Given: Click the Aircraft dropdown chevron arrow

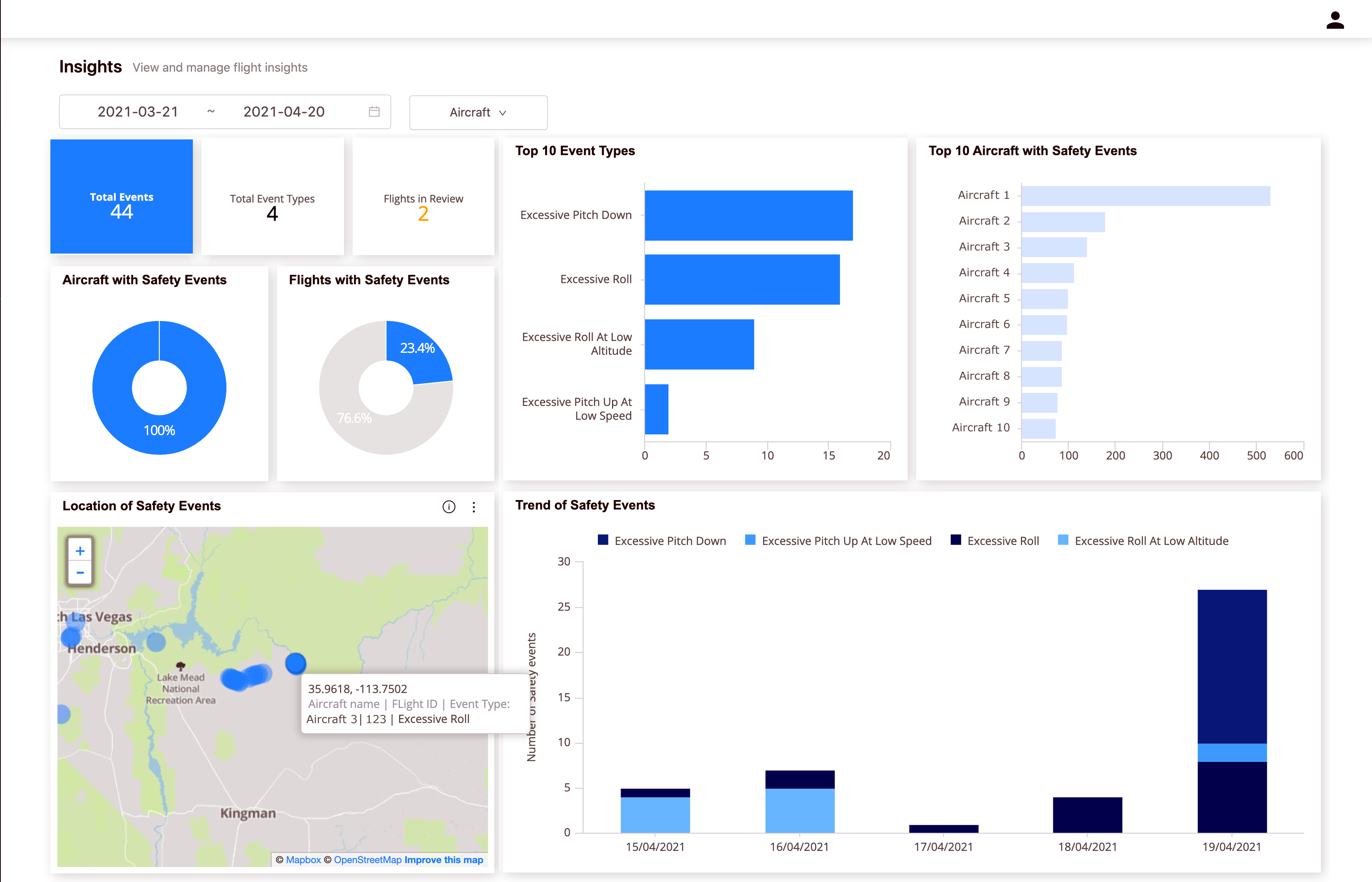Looking at the screenshot, I should [503, 113].
